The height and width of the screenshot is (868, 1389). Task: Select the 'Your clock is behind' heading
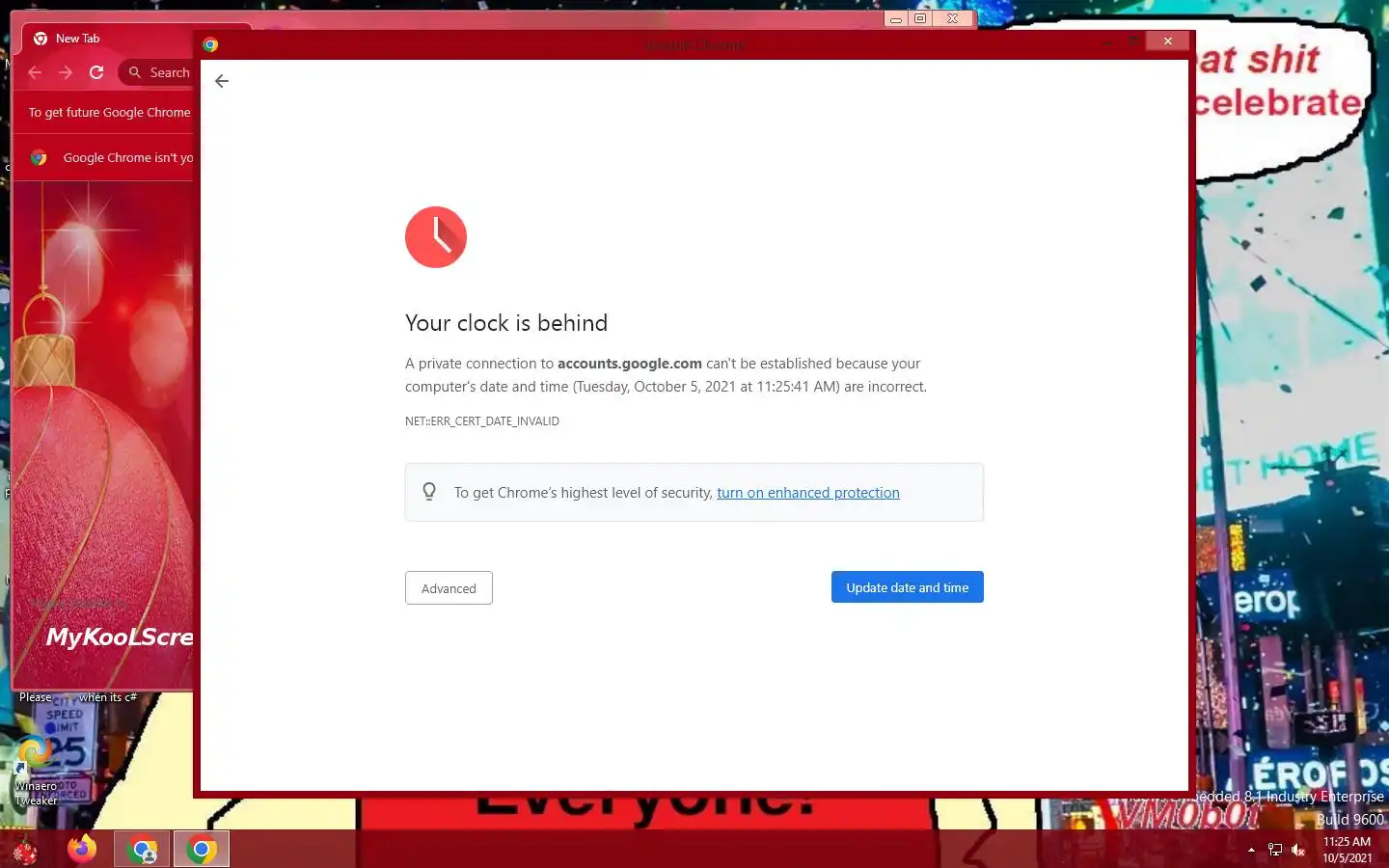506,323
